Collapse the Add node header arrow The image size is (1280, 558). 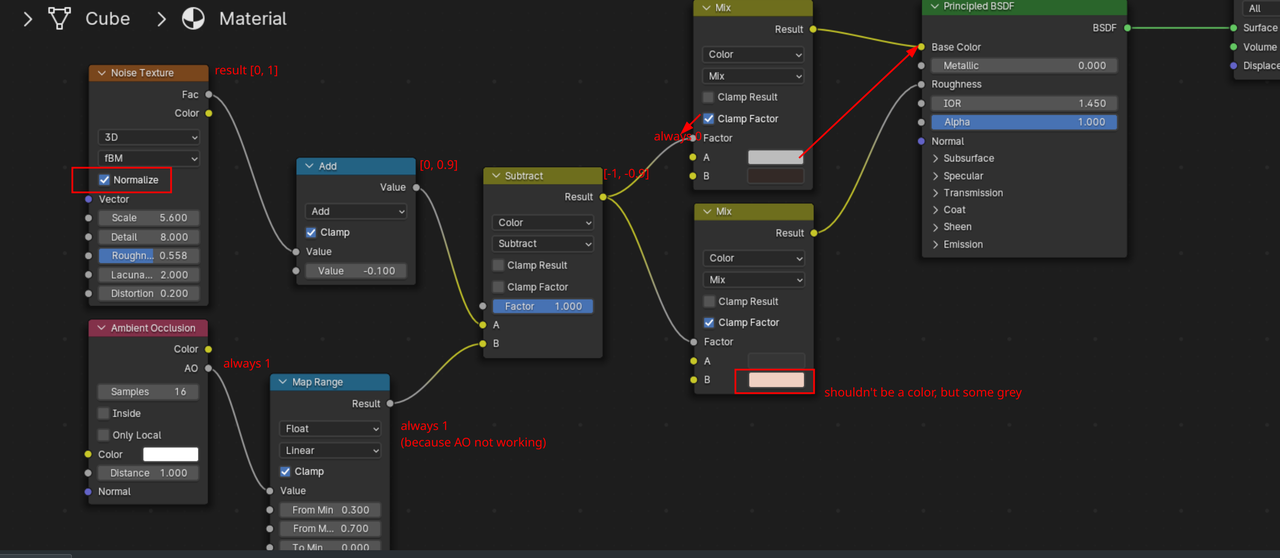click(309, 166)
